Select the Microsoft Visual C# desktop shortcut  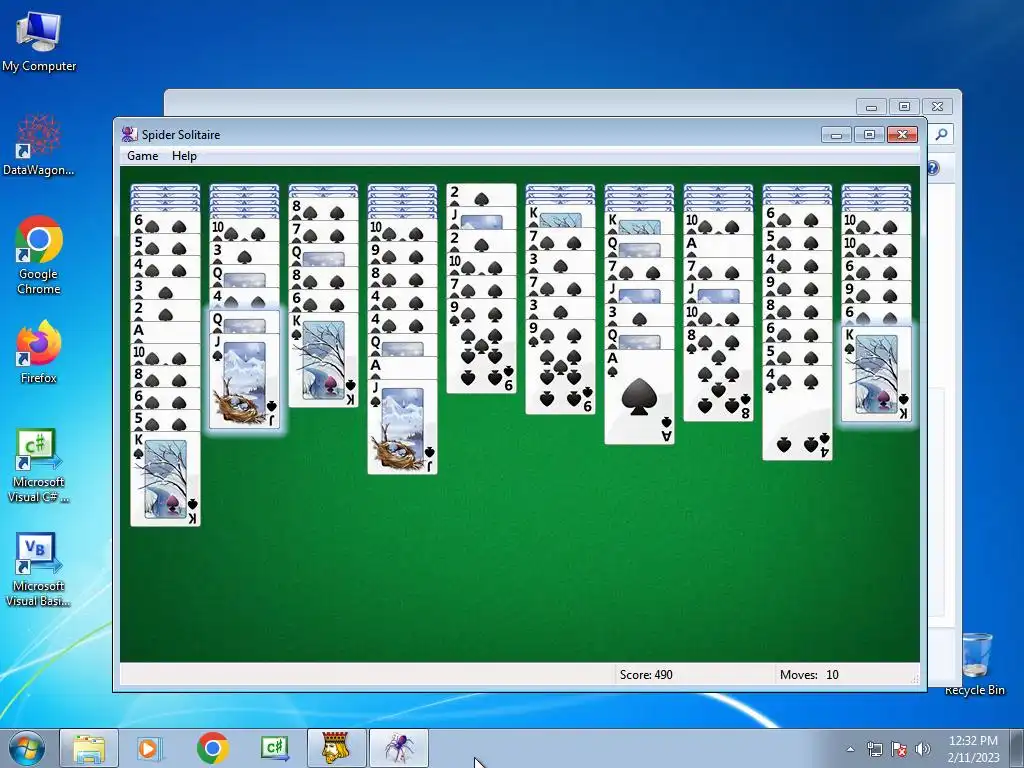(39, 466)
